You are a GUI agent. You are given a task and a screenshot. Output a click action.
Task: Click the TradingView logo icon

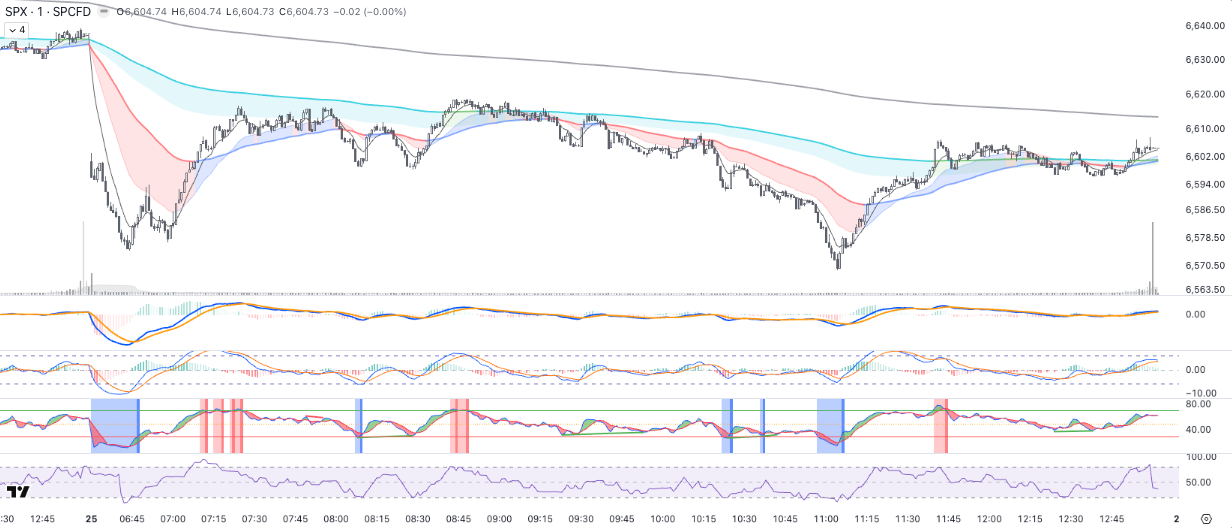coord(17,492)
